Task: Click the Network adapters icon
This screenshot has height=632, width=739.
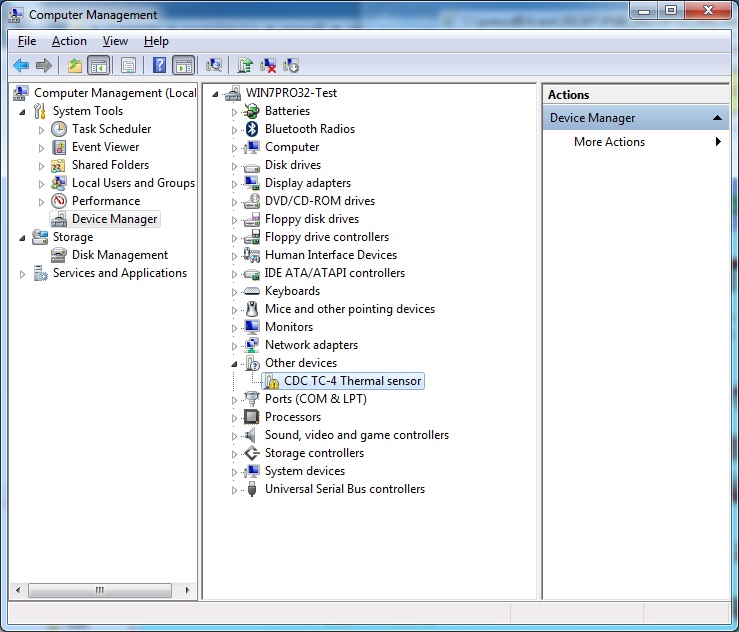Action: 252,345
